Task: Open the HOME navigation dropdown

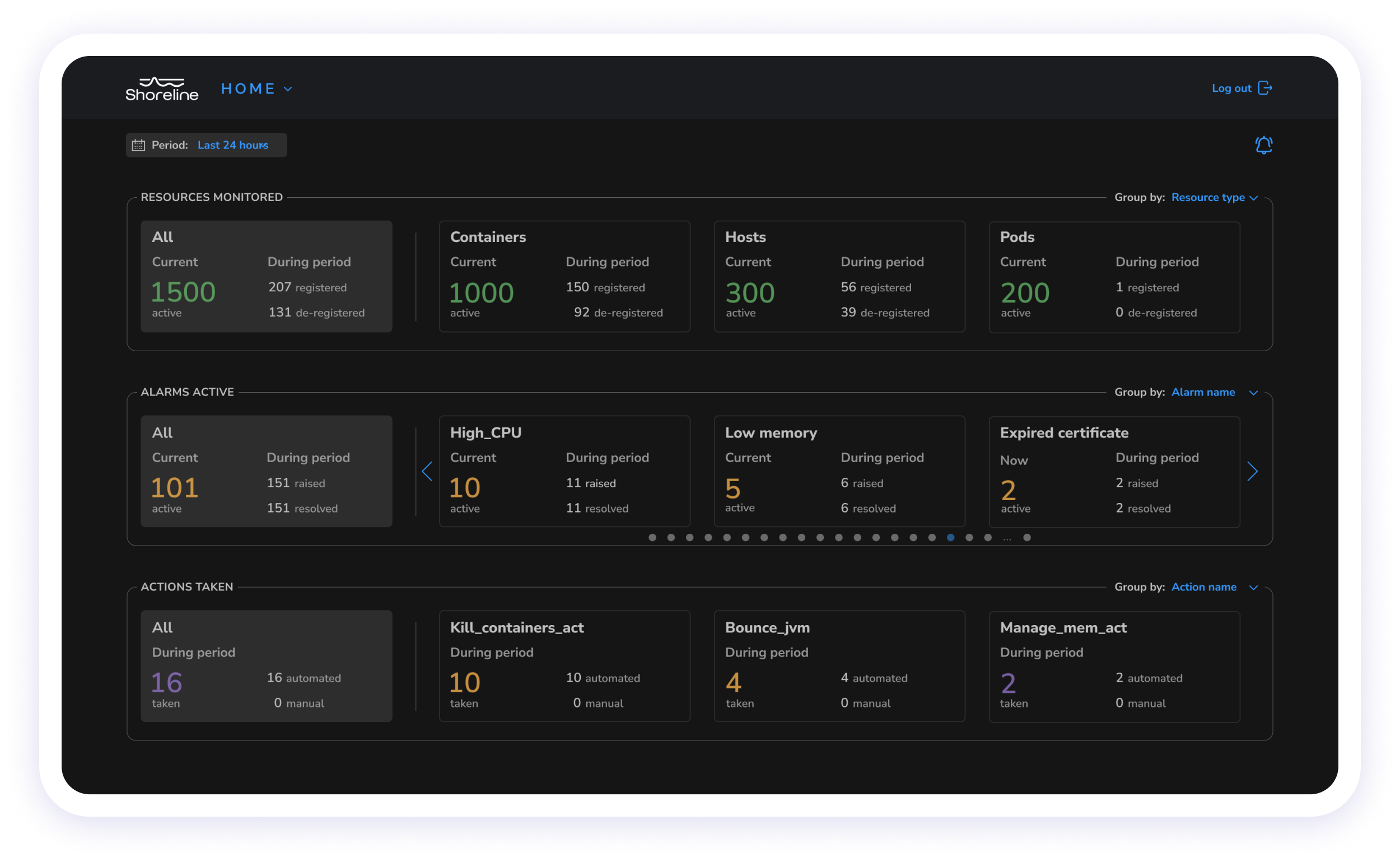Action: point(256,89)
